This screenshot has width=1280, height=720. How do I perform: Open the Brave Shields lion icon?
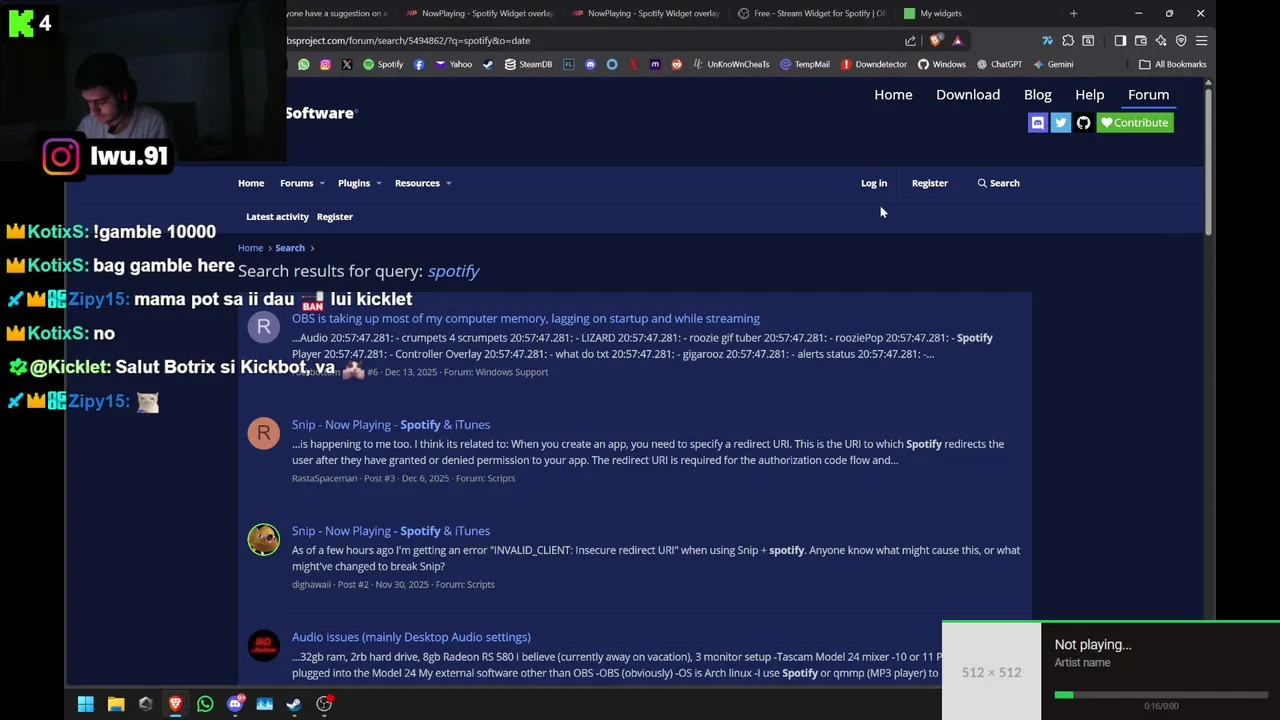[935, 41]
